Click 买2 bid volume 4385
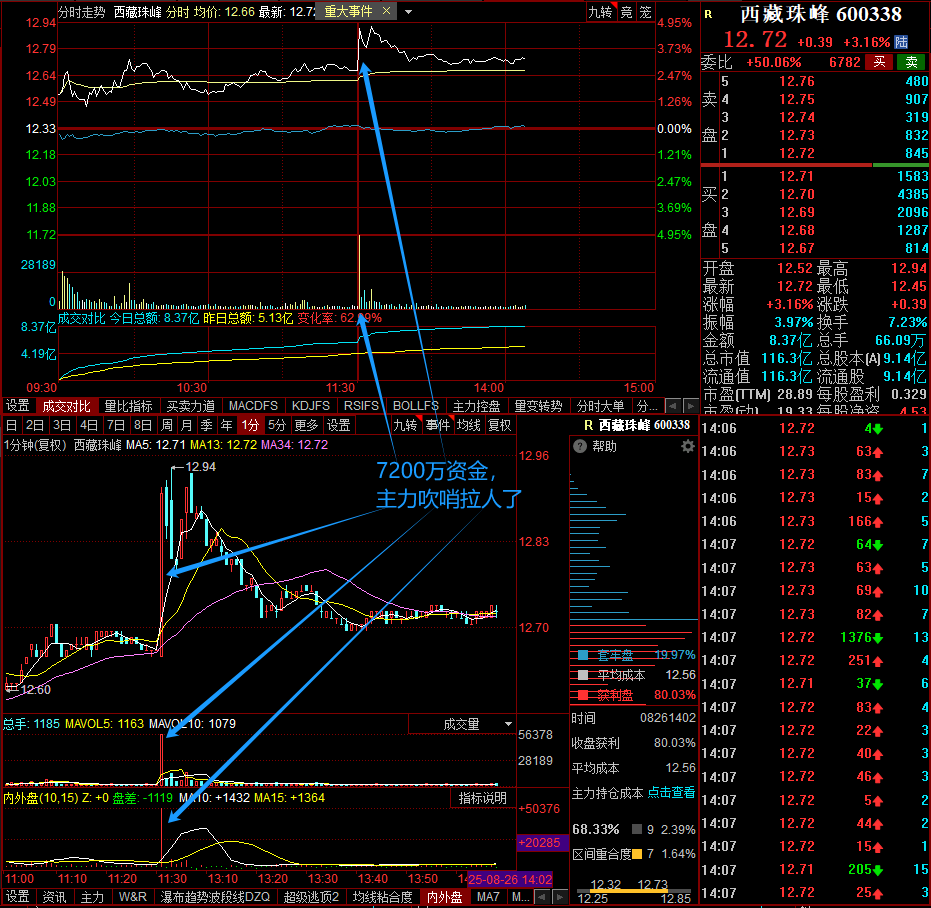The image size is (931, 908). 913,194
